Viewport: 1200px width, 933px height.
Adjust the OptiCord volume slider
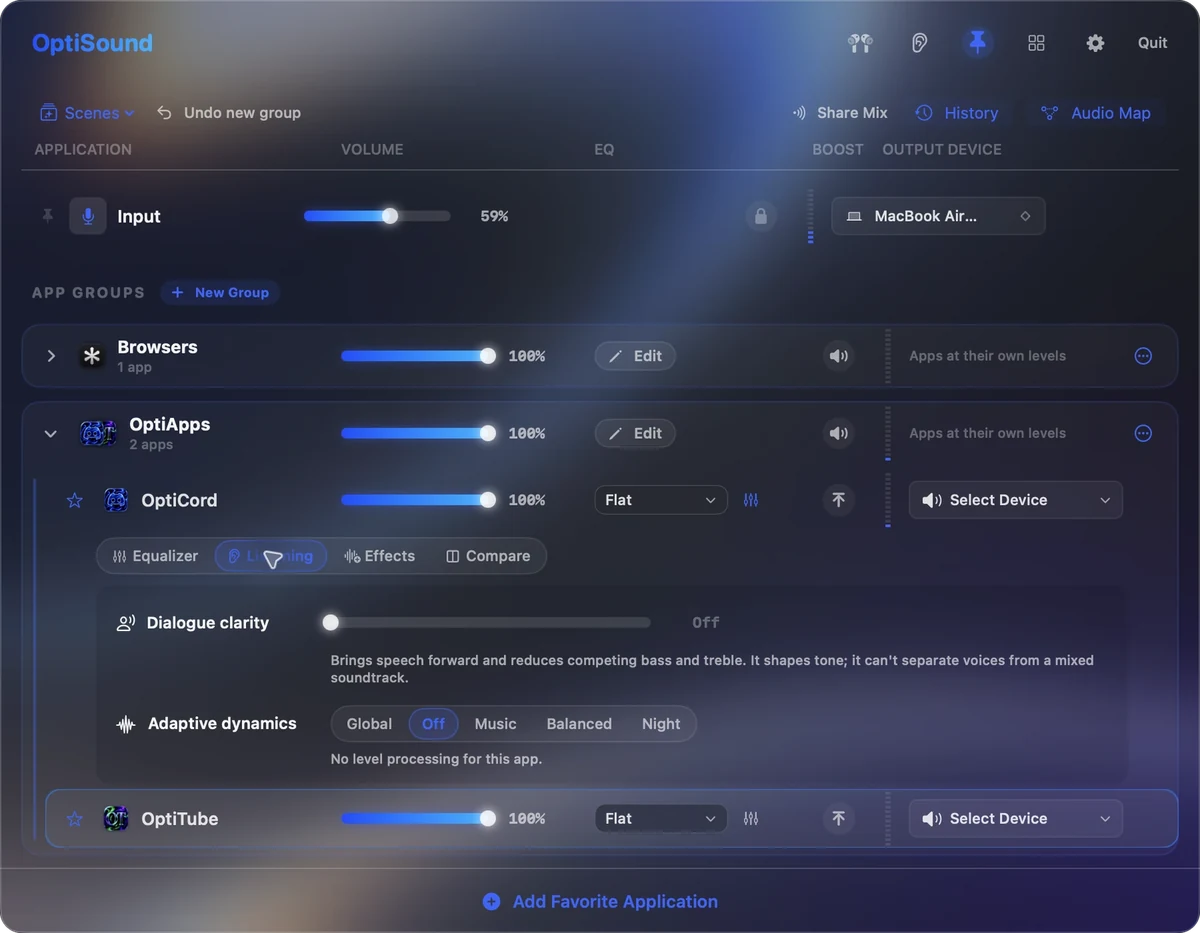click(418, 500)
